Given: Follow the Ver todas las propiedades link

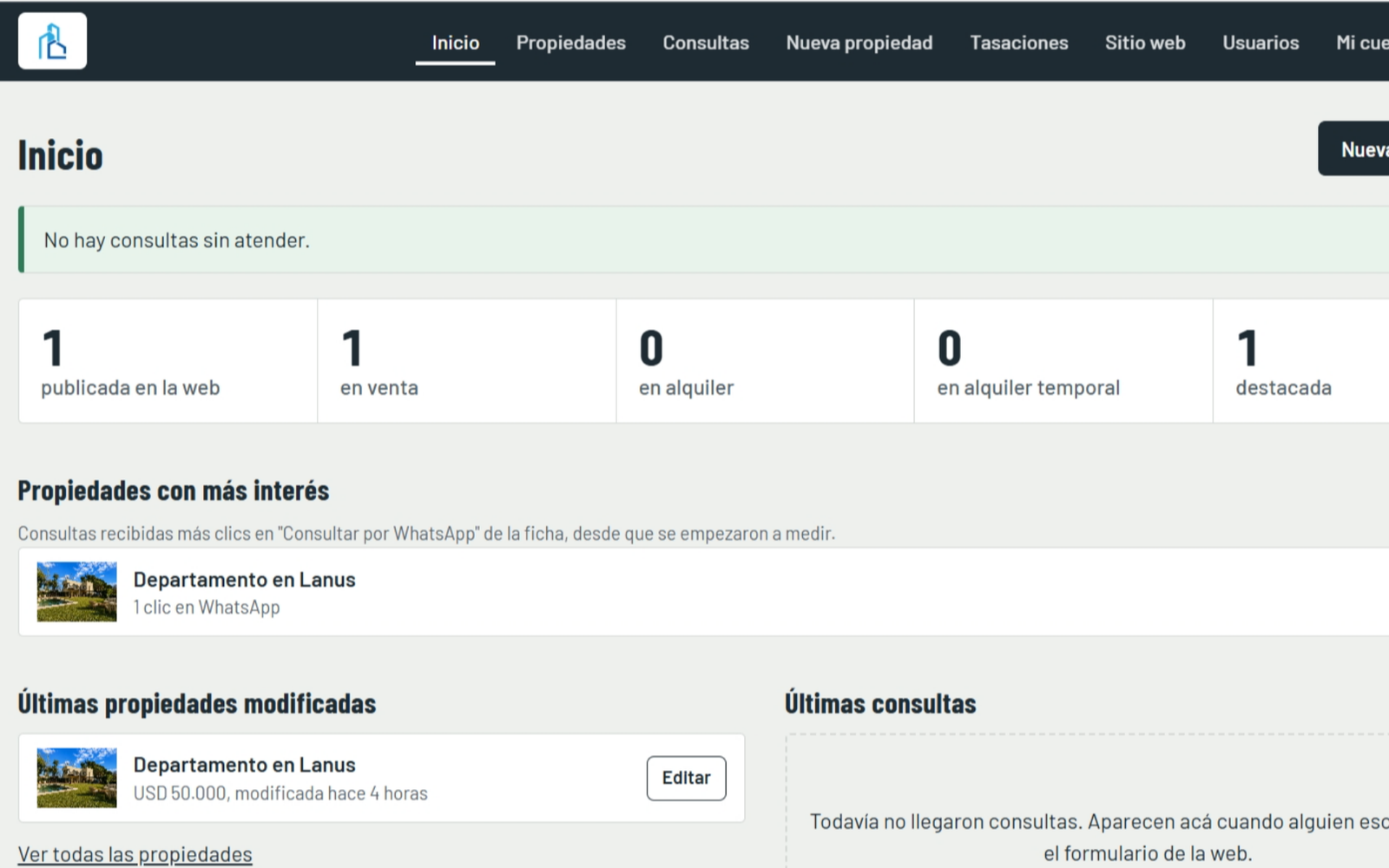Looking at the screenshot, I should click(135, 854).
